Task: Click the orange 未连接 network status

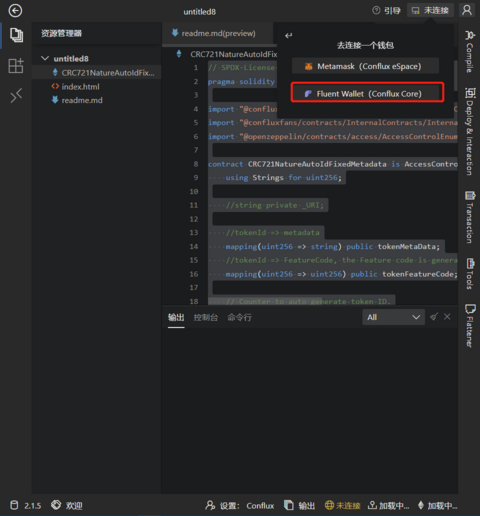Action: pos(342,506)
